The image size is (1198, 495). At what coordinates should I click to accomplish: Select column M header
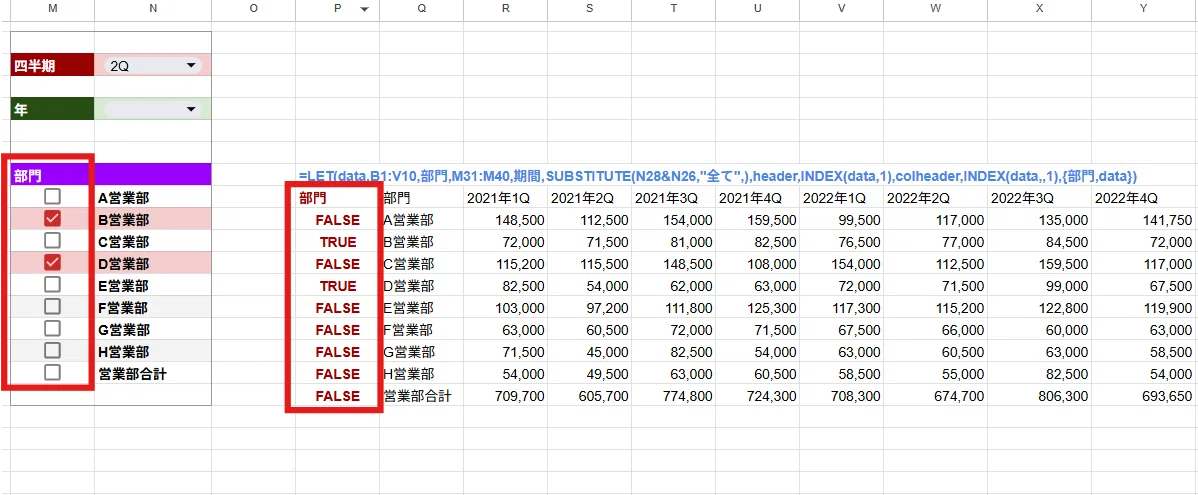pos(52,8)
